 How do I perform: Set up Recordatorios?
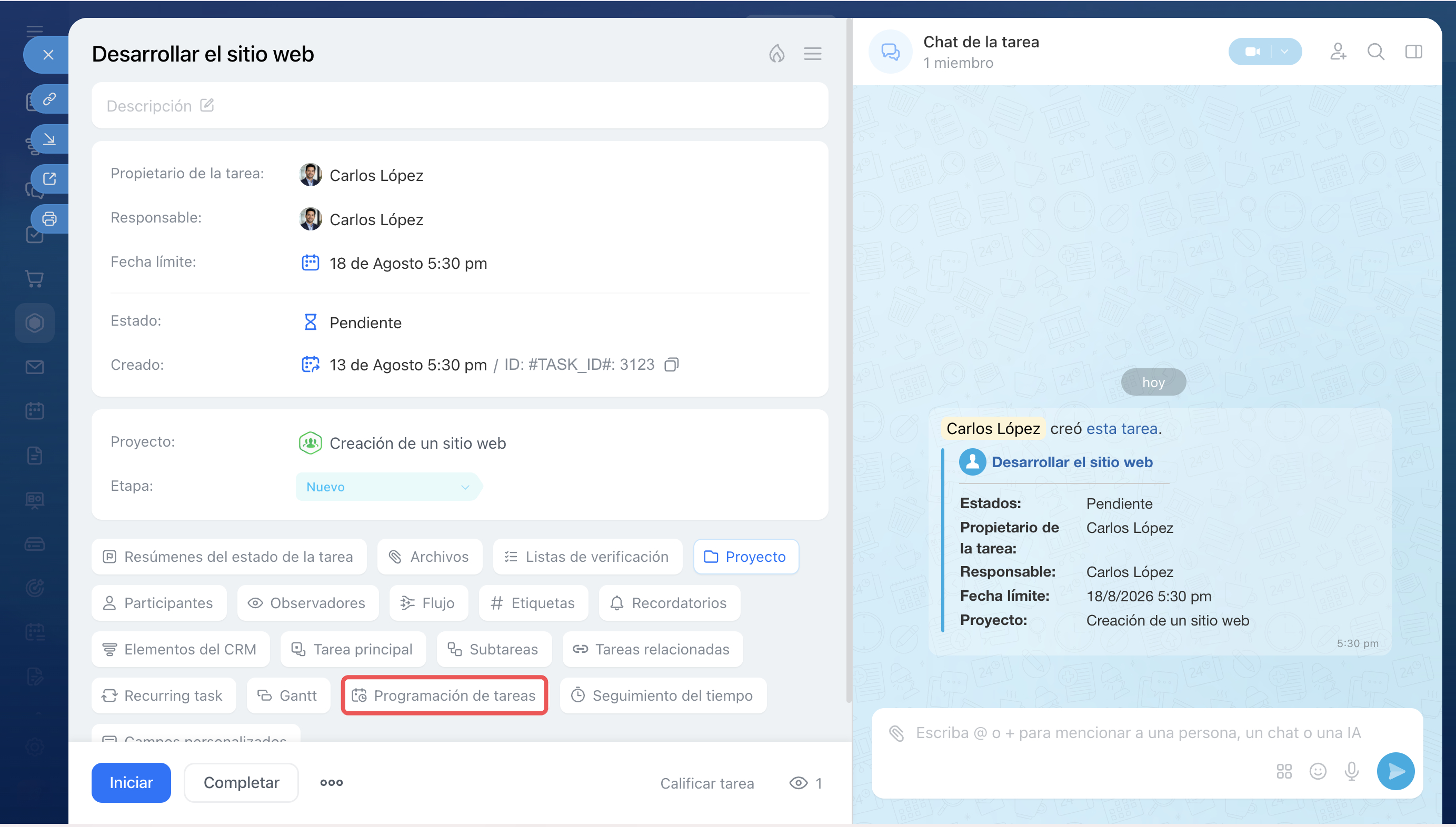pyautogui.click(x=669, y=603)
